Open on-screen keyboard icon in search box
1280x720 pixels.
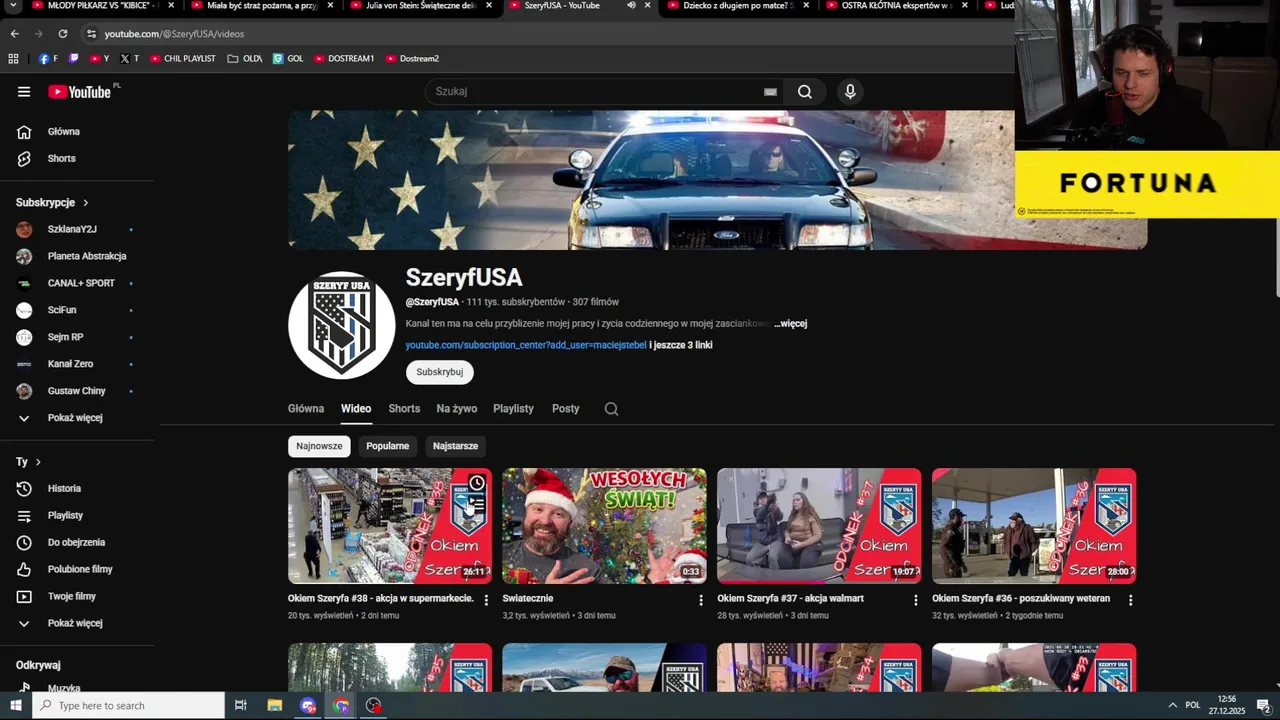770,91
